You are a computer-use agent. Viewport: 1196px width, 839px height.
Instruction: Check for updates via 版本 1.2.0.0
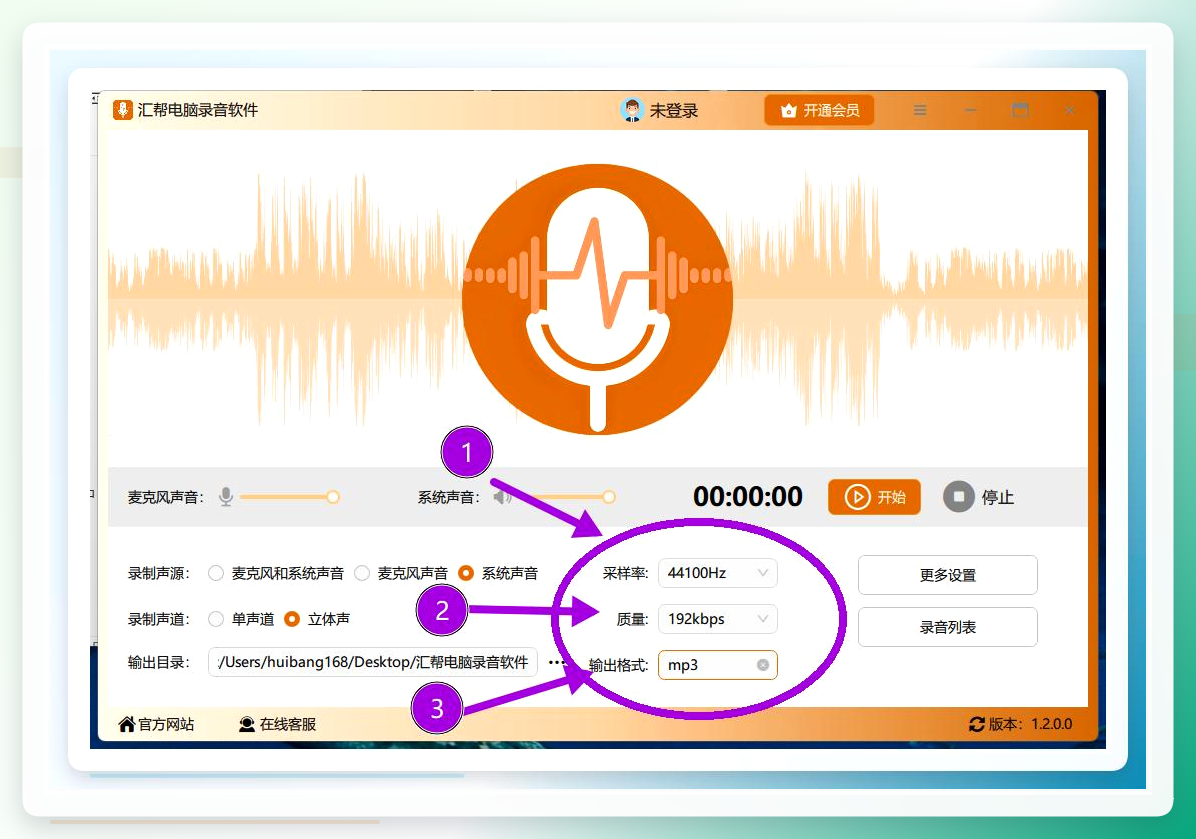[x=1021, y=724]
